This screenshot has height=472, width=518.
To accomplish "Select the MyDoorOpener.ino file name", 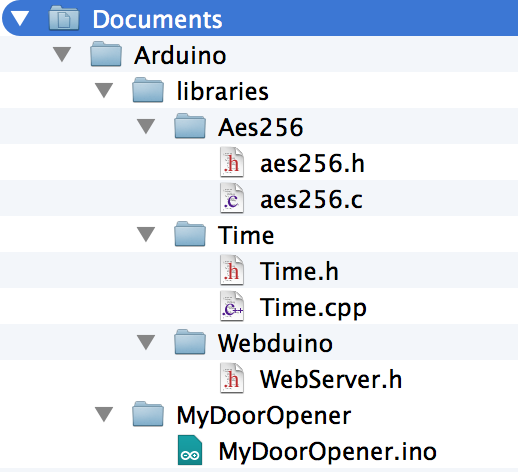I will pyautogui.click(x=328, y=451).
